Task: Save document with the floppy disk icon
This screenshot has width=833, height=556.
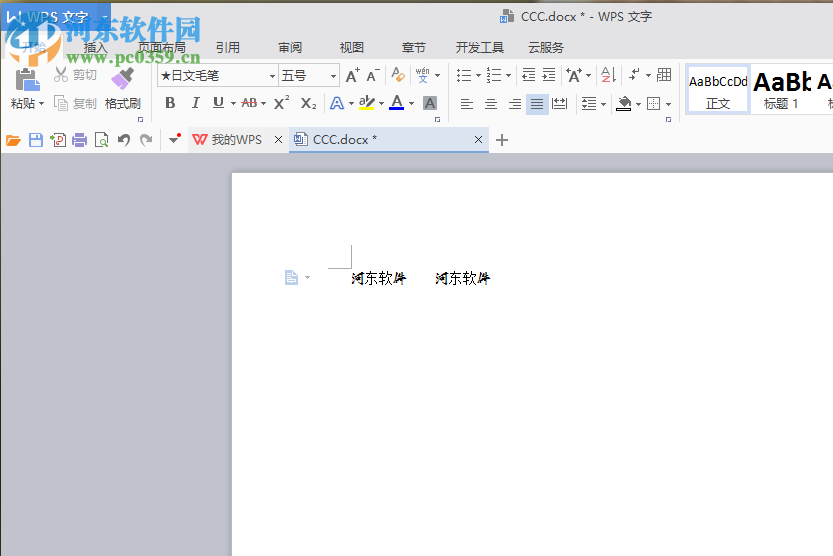Action: click(36, 140)
